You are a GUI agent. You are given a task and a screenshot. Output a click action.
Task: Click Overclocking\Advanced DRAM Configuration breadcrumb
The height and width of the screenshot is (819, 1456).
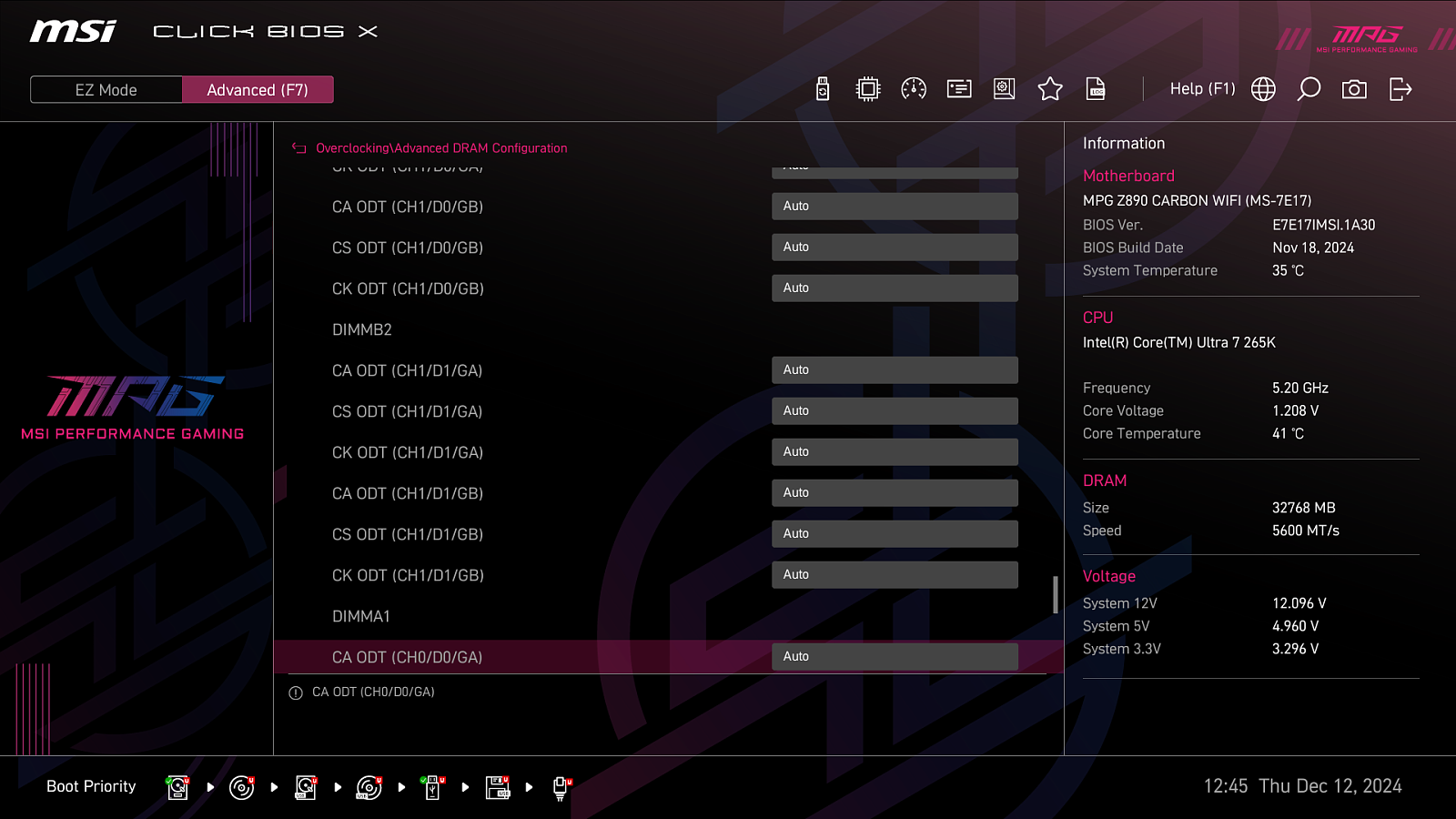coord(441,148)
